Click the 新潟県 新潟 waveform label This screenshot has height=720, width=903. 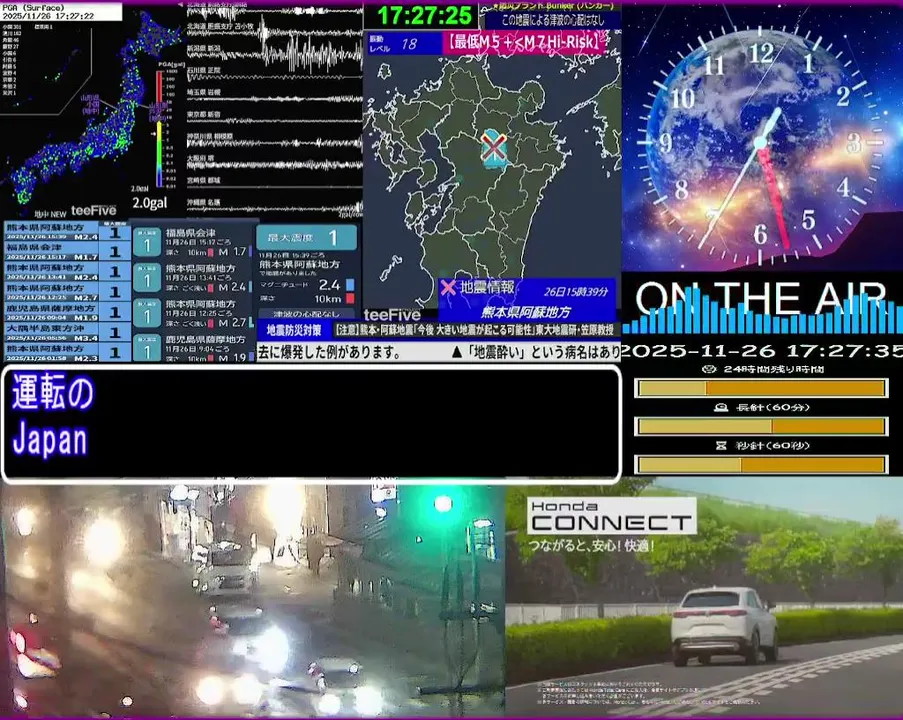pyautogui.click(x=203, y=48)
